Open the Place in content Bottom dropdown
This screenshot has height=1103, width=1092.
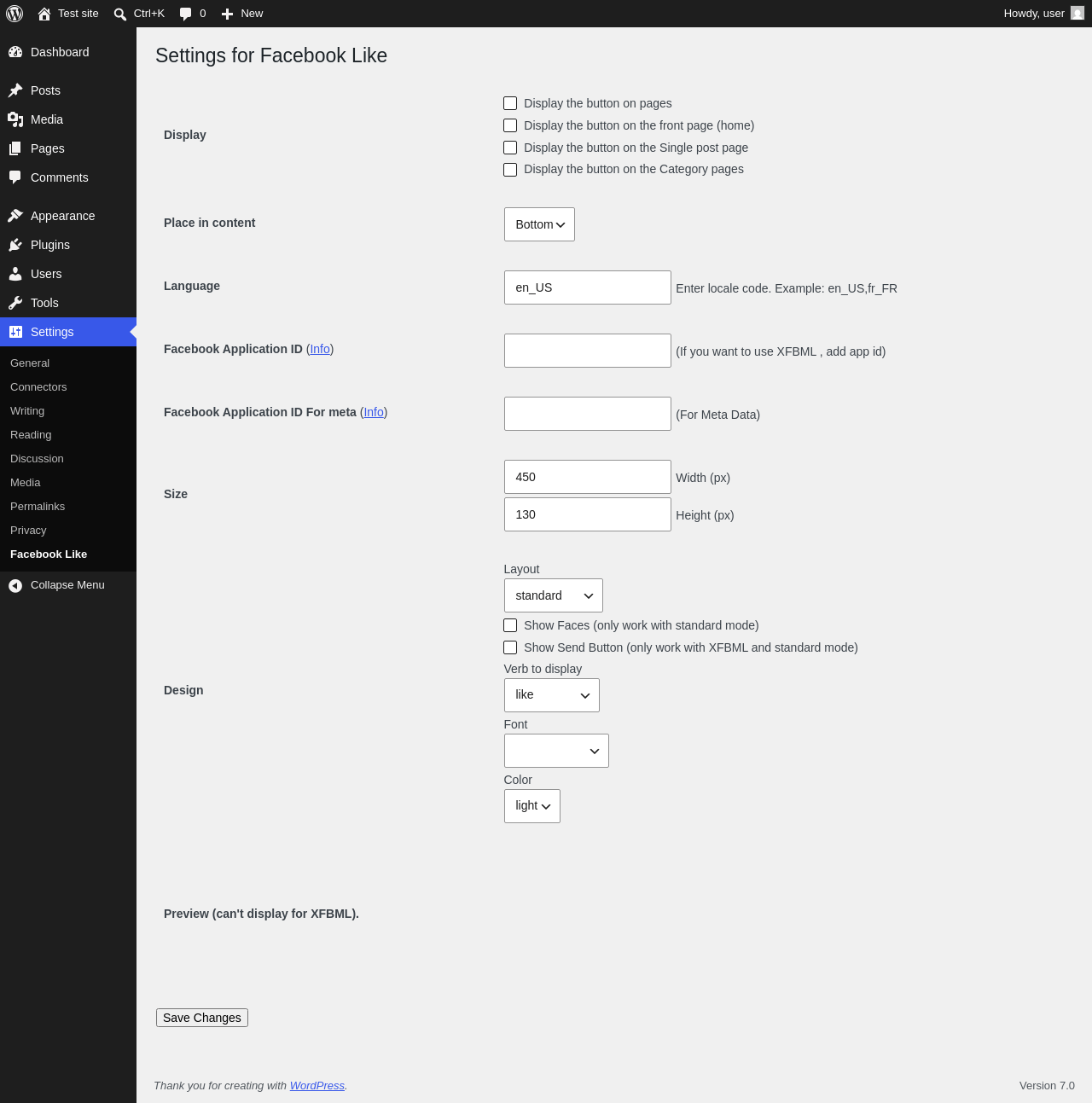coord(539,224)
